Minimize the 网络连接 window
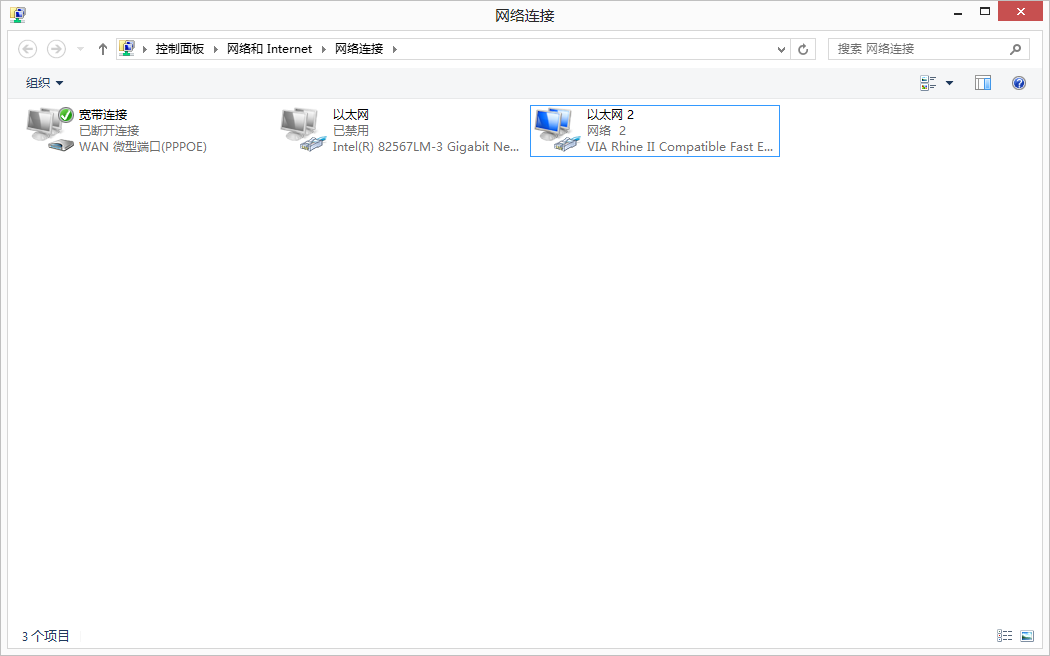 (x=958, y=13)
